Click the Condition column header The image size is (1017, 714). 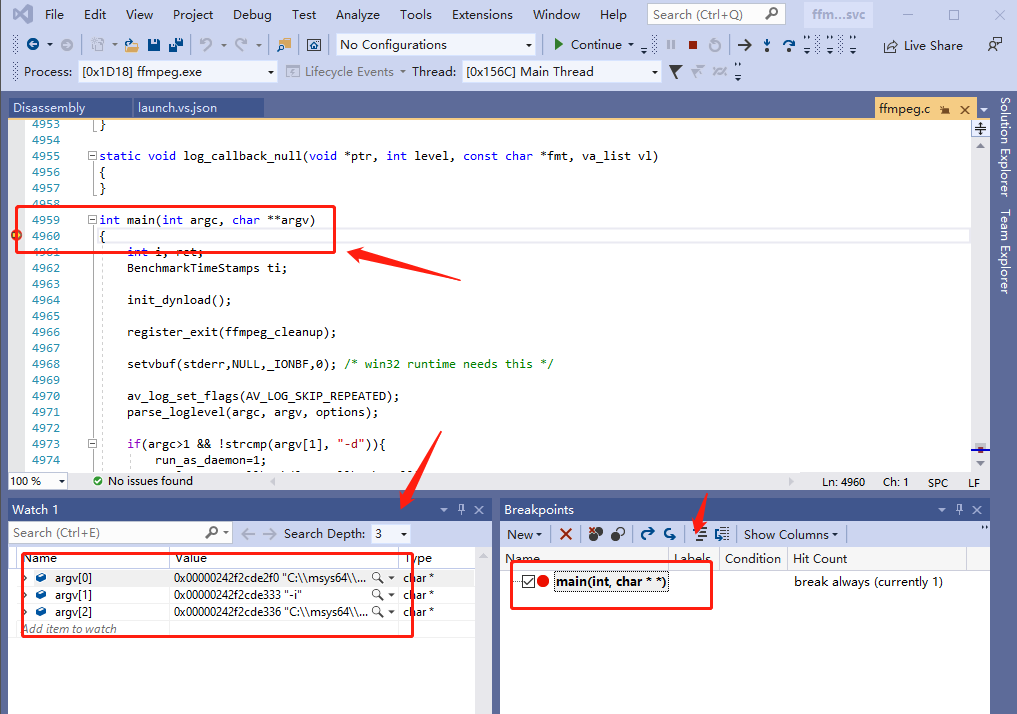(752, 558)
